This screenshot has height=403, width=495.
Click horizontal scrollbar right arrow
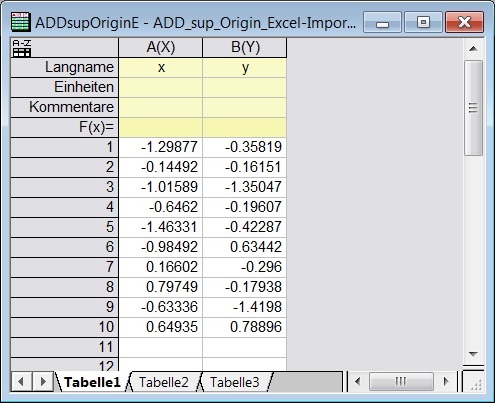click(446, 381)
